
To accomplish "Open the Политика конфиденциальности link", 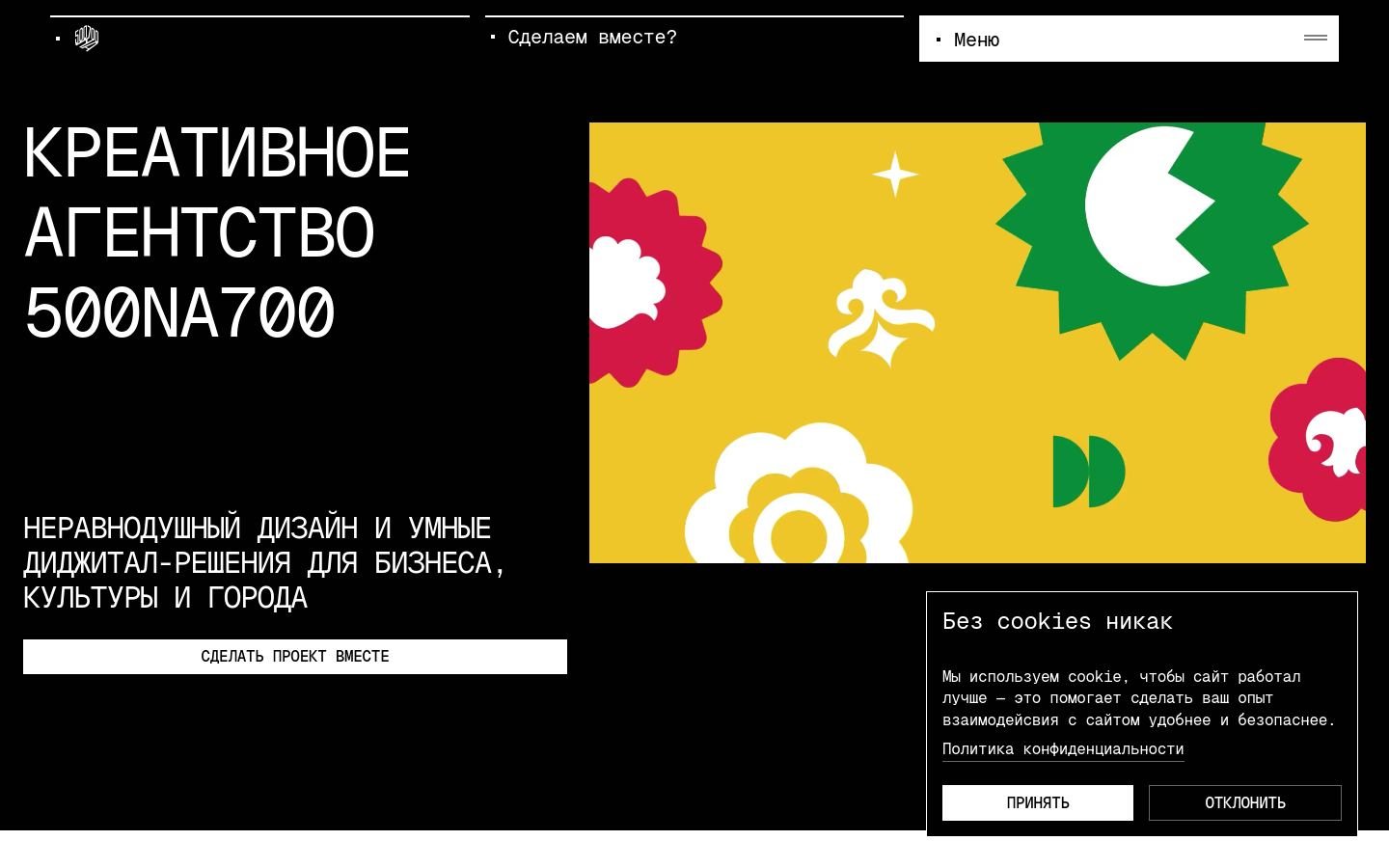I will coord(1063,749).
